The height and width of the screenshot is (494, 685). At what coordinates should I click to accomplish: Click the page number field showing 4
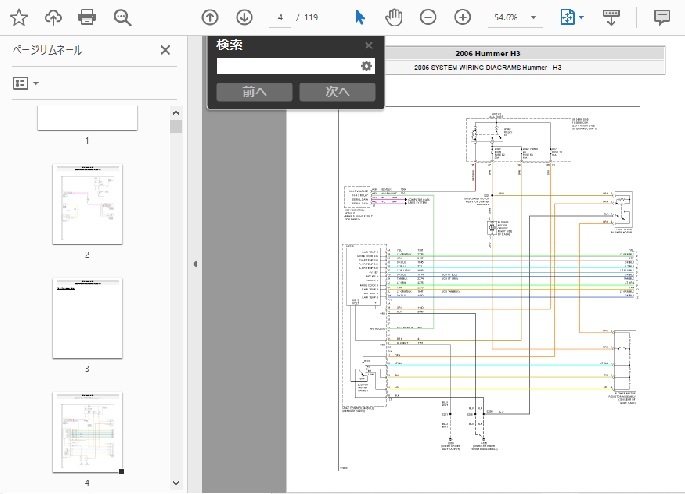pos(280,17)
